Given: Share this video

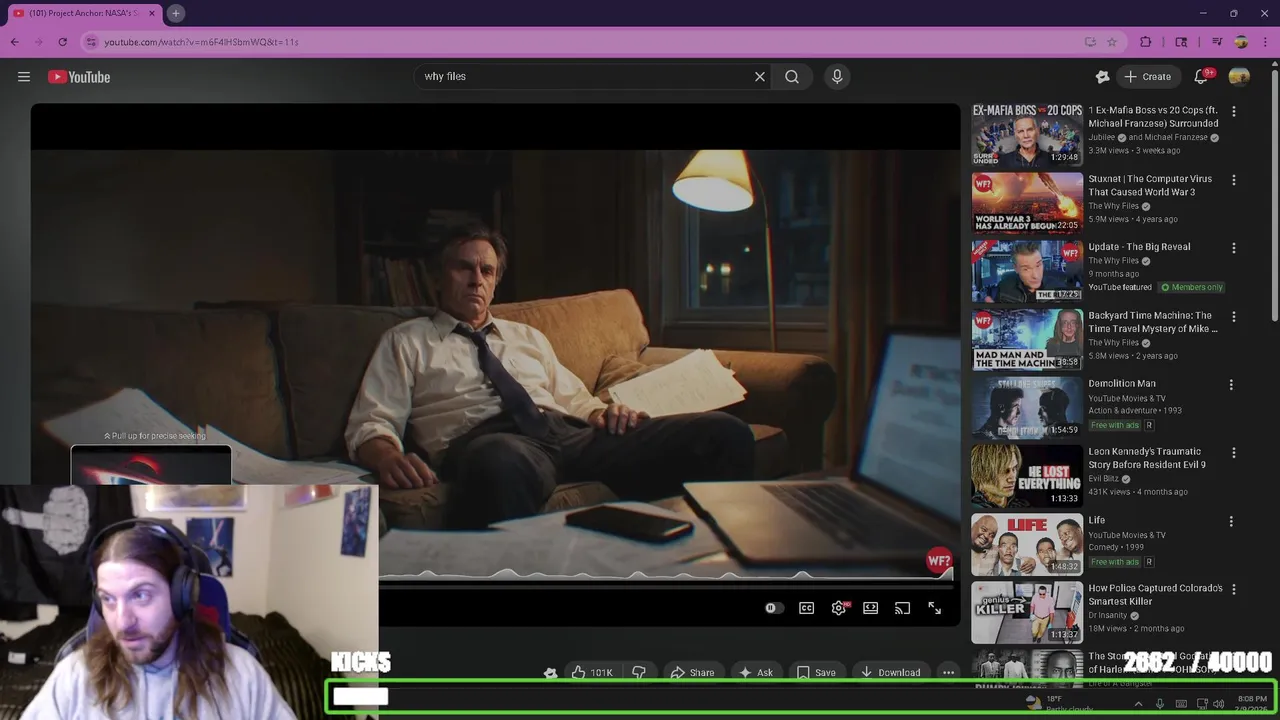Looking at the screenshot, I should [692, 673].
